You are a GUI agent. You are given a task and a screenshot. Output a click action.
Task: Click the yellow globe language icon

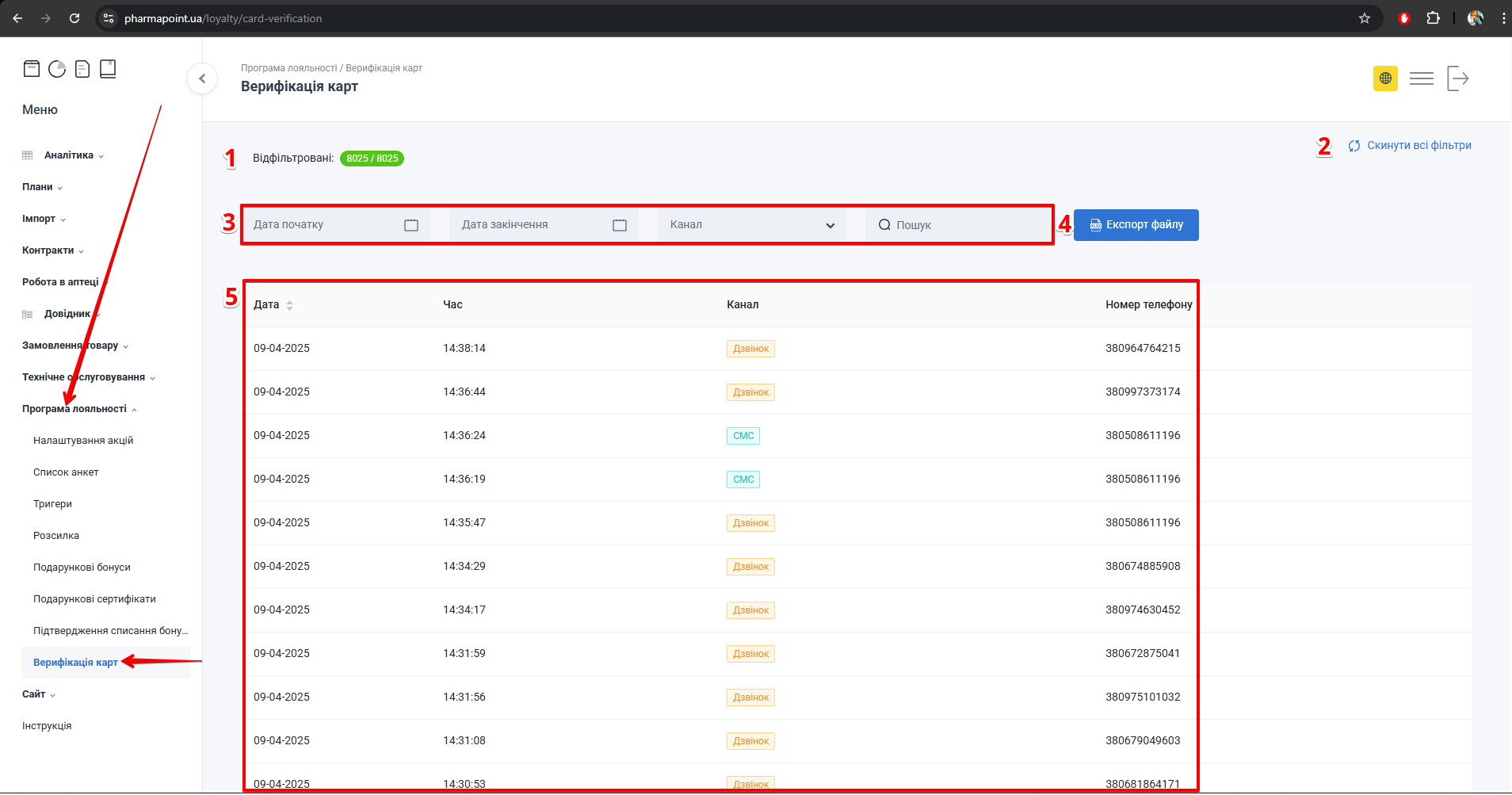(1385, 78)
